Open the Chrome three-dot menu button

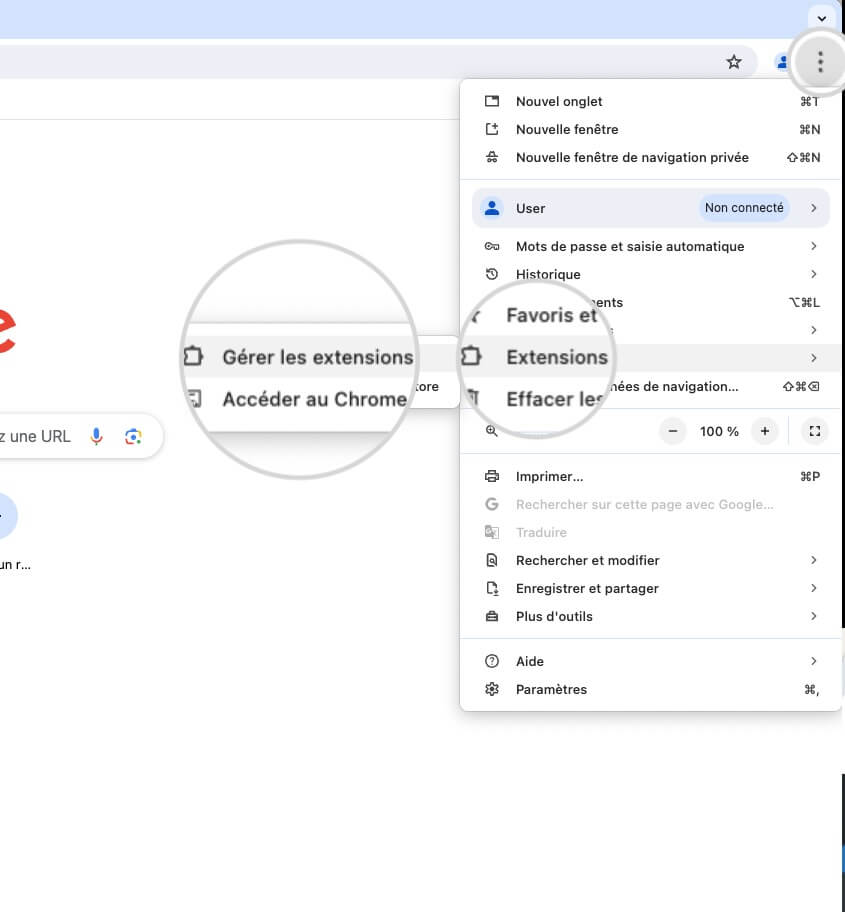point(820,62)
